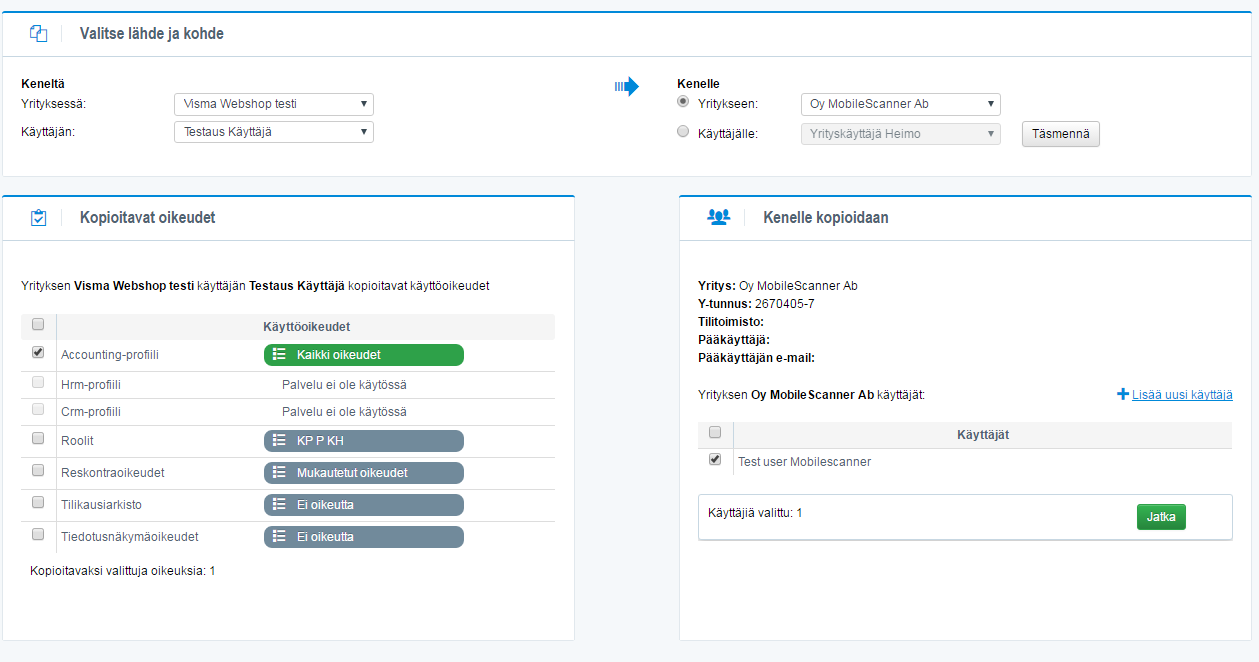Click the Käyttöoikeudet column header
The height and width of the screenshot is (662, 1259).
point(306,327)
